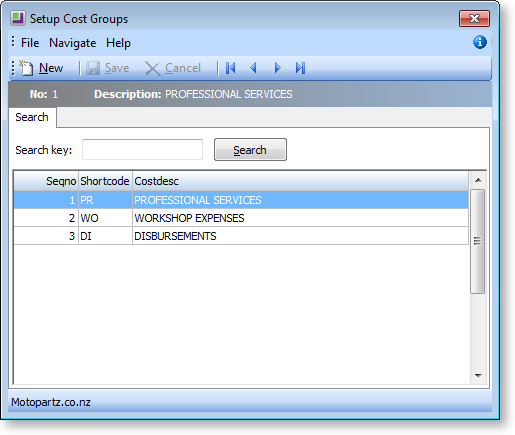Select the WORKSHOP EXPENSES row
Viewport: 515px width, 435px height.
click(x=241, y=218)
